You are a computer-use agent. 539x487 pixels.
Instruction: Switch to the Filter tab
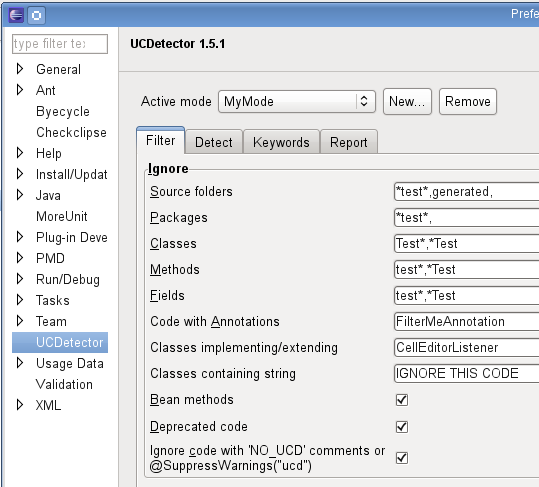161,141
